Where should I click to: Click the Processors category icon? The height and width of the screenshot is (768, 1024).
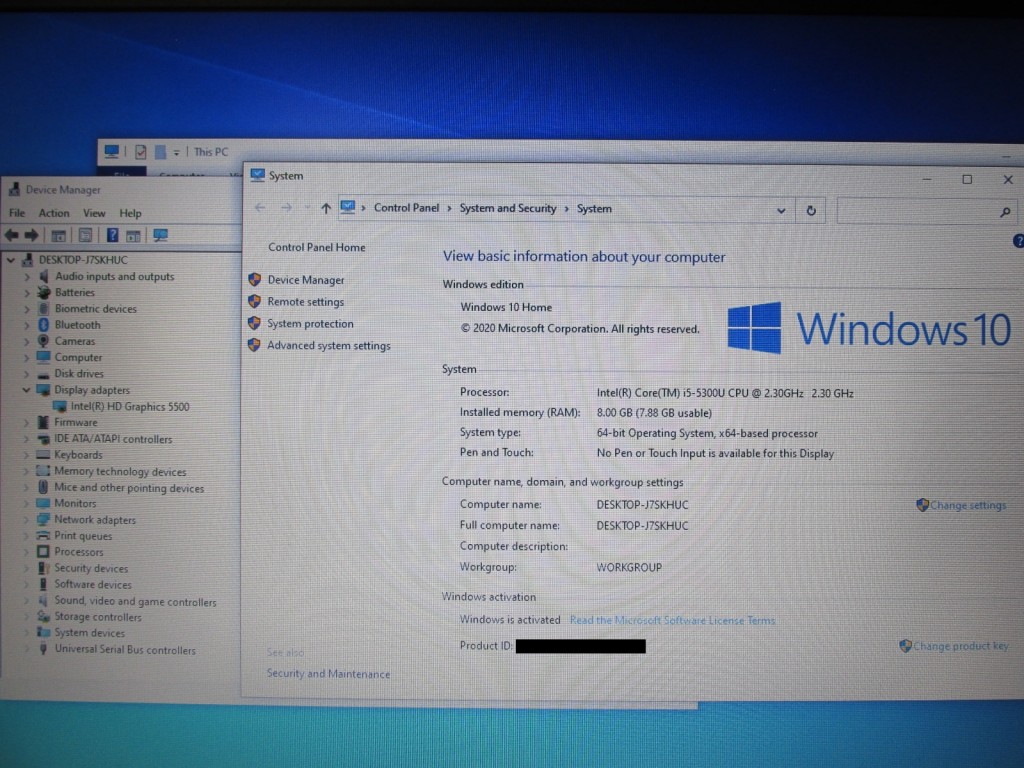coord(44,551)
